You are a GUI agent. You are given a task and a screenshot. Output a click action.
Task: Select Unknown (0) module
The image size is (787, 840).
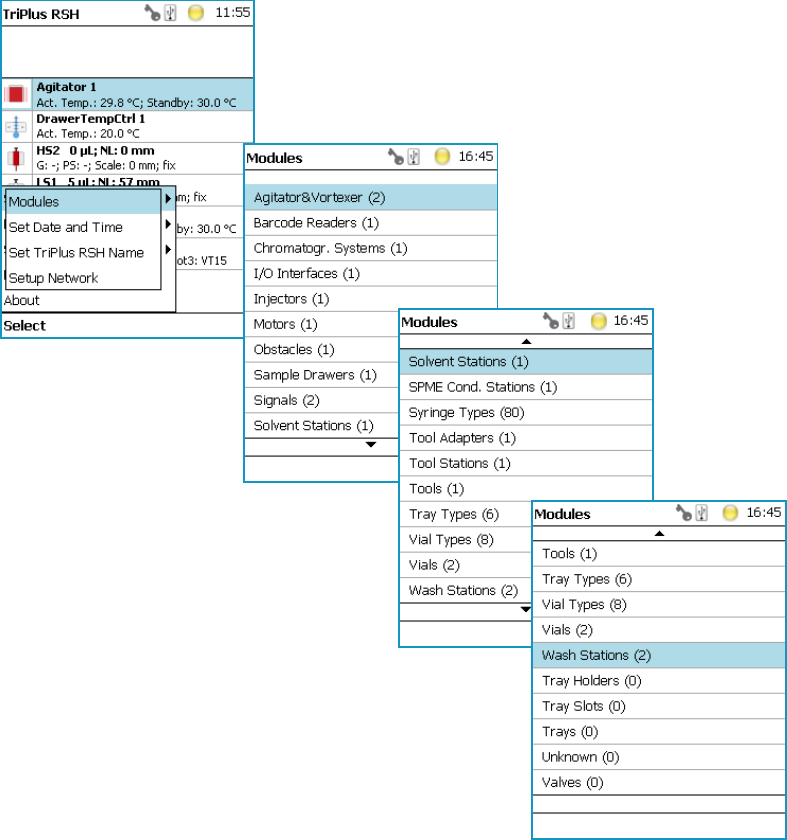(x=659, y=757)
